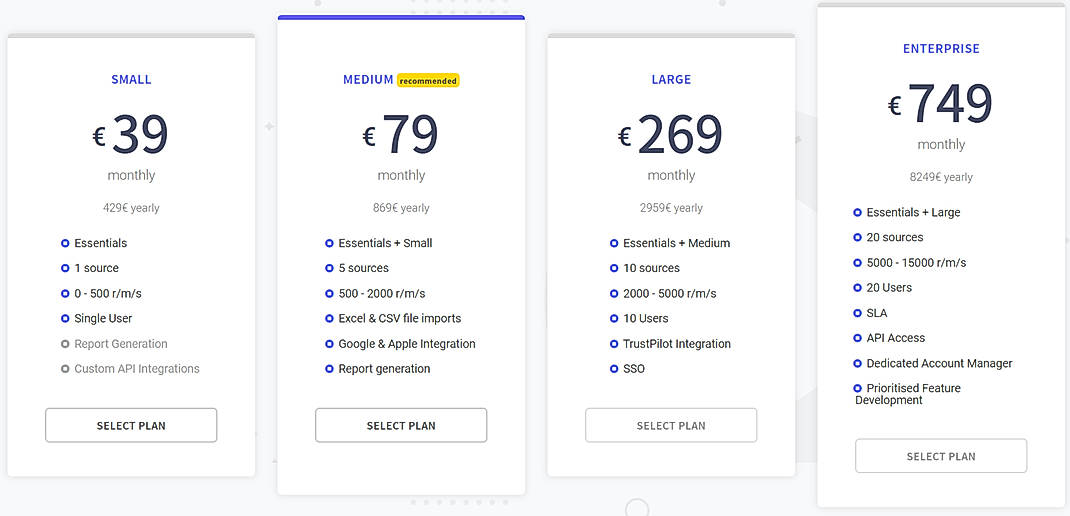
Task: Select the Enterprise plan button
Action: [x=941, y=456]
